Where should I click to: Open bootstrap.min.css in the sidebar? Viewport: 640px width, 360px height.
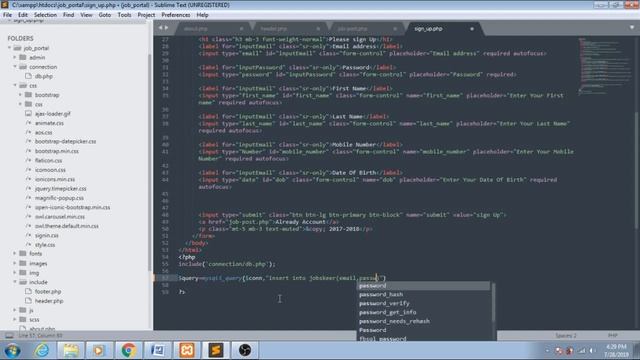[x=57, y=151]
